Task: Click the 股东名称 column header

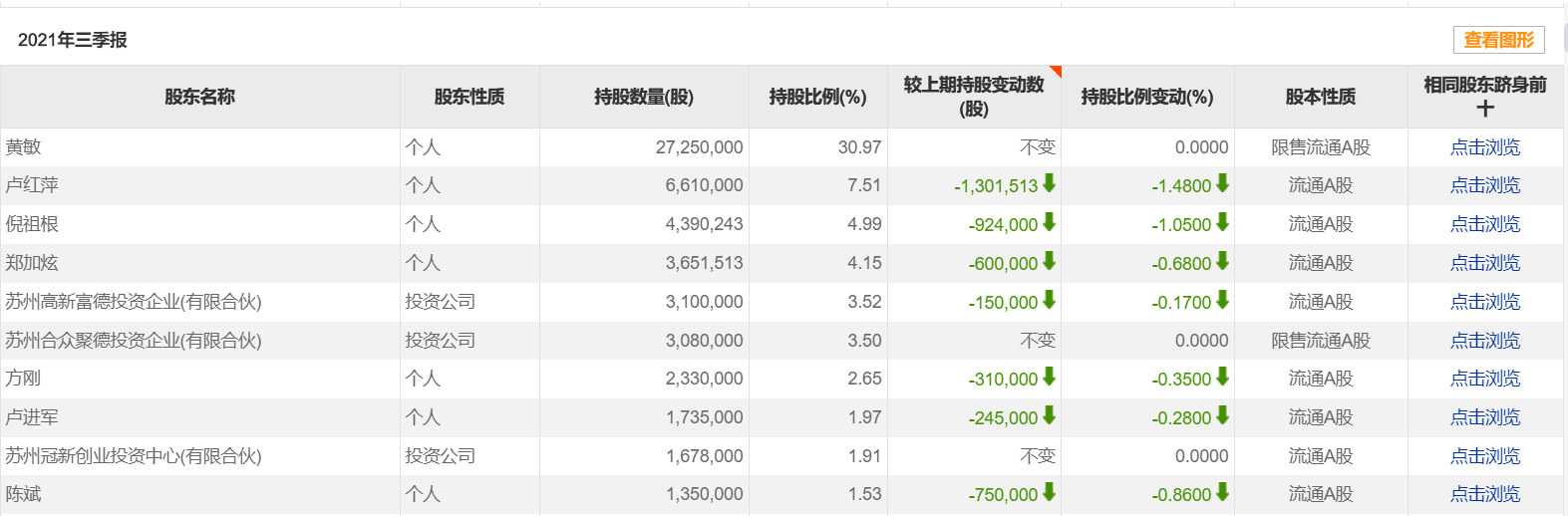Action: pyautogui.click(x=200, y=97)
